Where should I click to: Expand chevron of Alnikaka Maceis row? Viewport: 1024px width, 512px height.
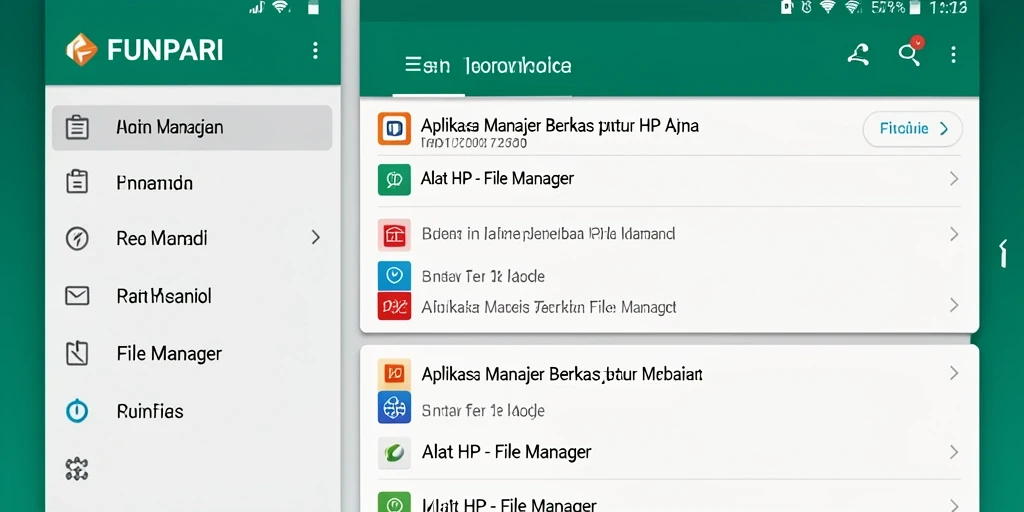(x=953, y=305)
